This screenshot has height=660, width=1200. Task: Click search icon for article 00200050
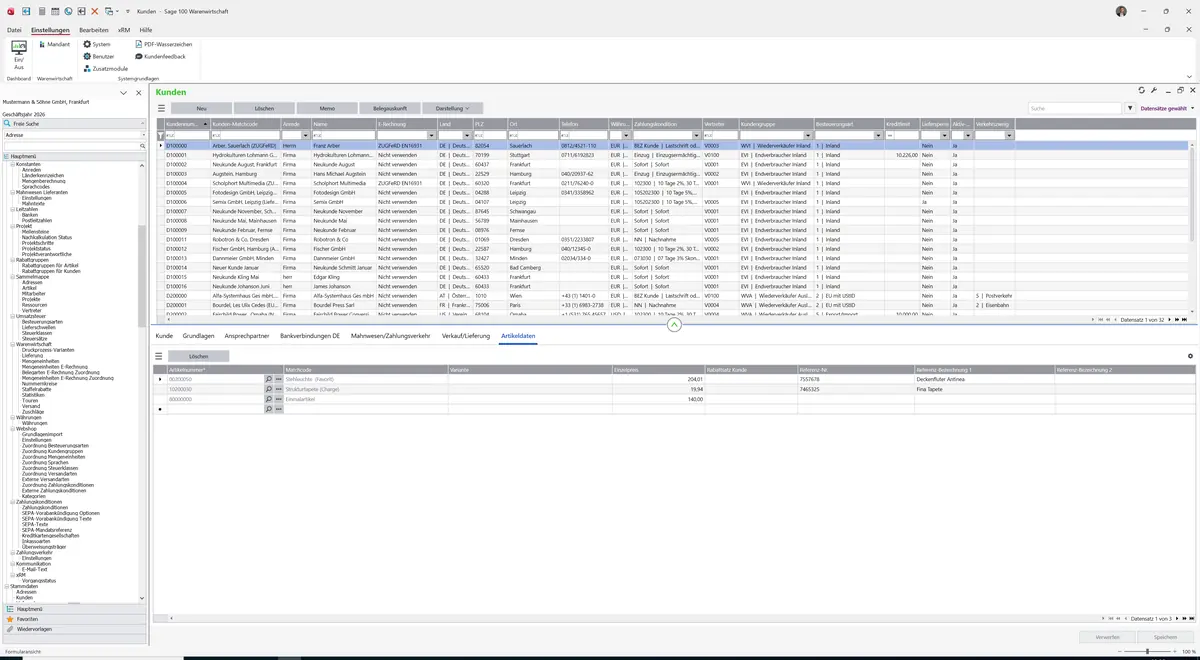click(x=269, y=380)
